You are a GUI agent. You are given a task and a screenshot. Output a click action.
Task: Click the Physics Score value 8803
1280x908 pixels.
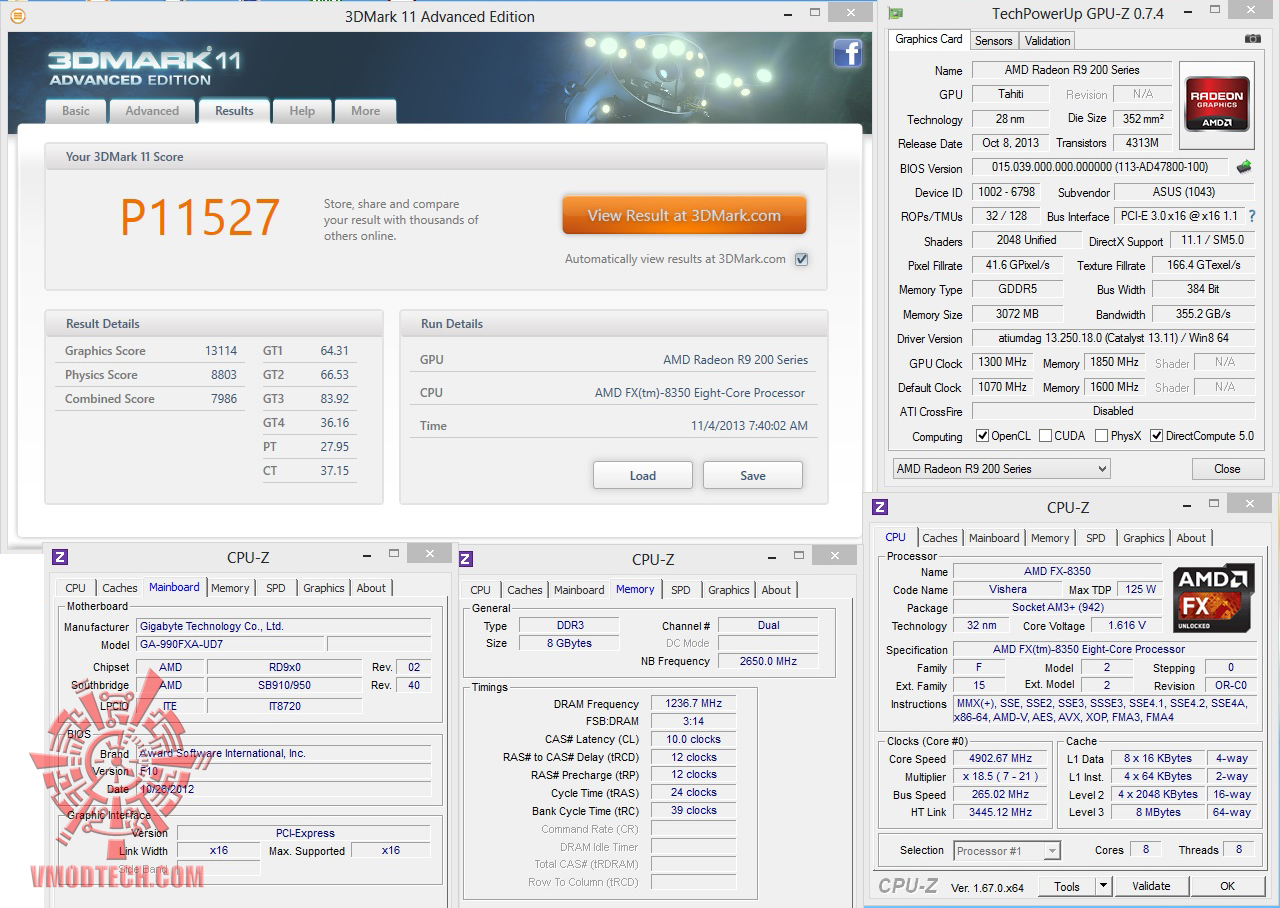click(x=224, y=375)
